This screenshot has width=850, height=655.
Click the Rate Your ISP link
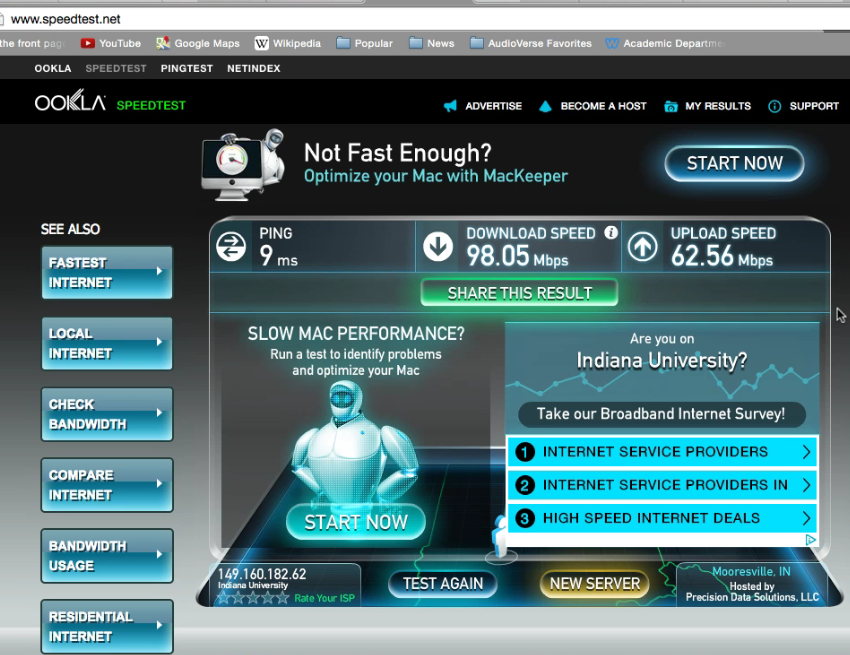324,598
